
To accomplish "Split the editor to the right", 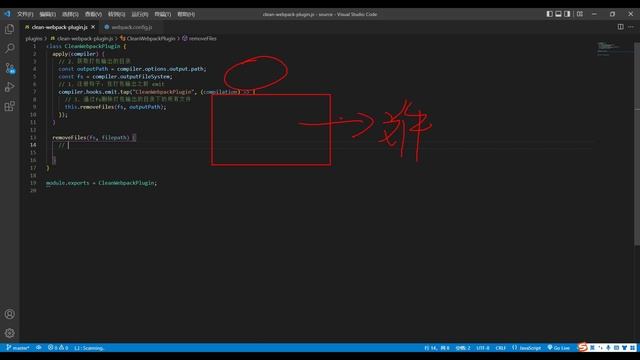I will 620,27.
